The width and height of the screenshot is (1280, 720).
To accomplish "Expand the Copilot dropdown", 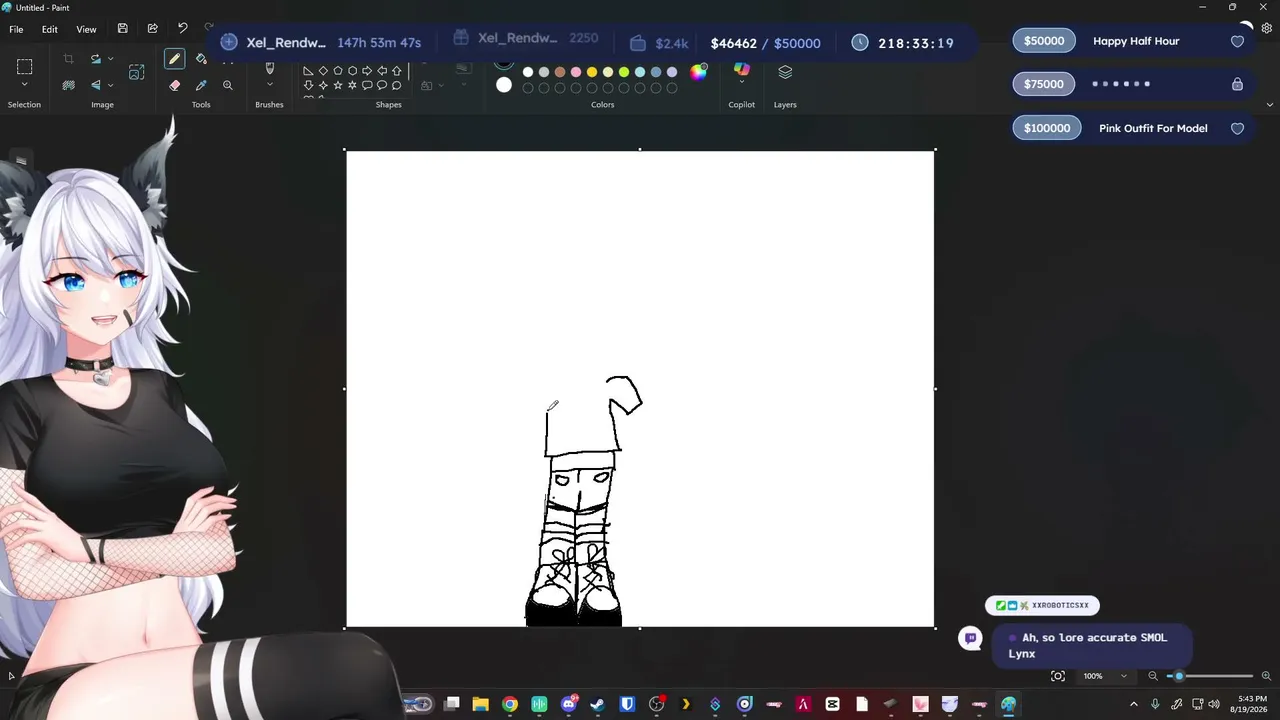I will pos(742,83).
